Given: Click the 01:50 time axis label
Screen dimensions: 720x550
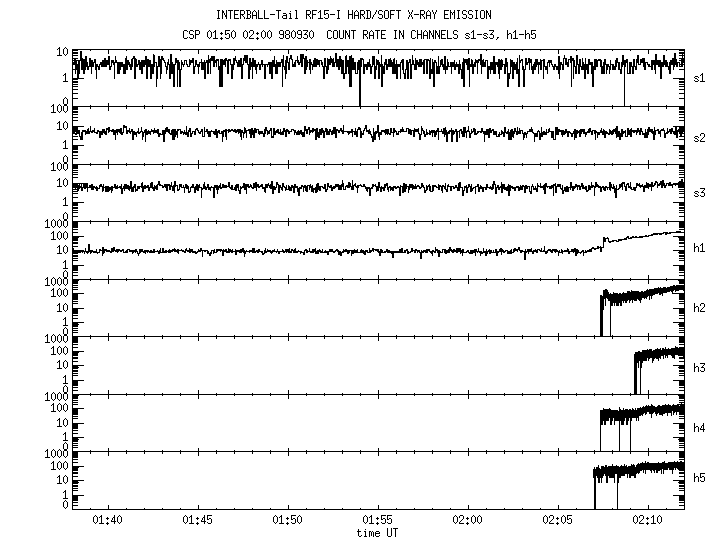Looking at the screenshot, I should tap(287, 519).
